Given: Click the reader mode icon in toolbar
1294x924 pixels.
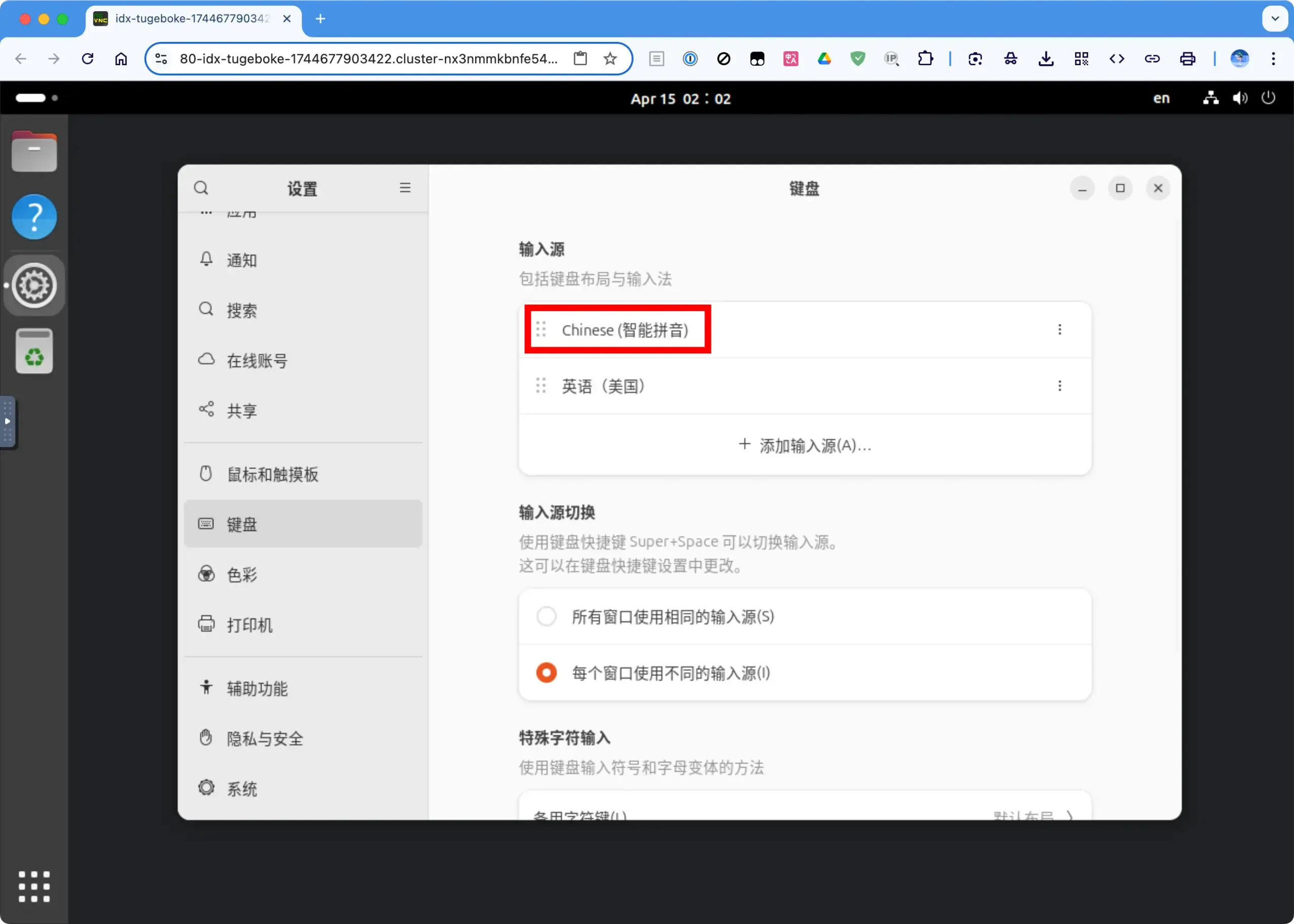Looking at the screenshot, I should coord(657,59).
